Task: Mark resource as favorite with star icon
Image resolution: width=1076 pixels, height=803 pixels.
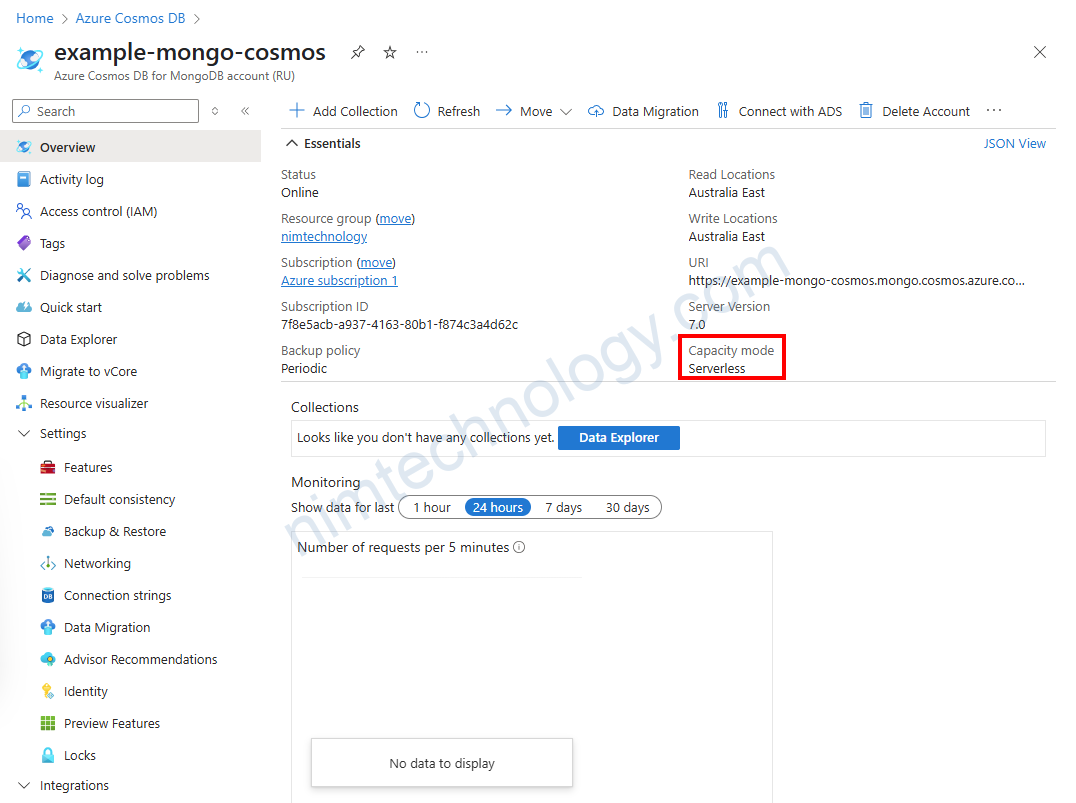Action: pos(390,52)
